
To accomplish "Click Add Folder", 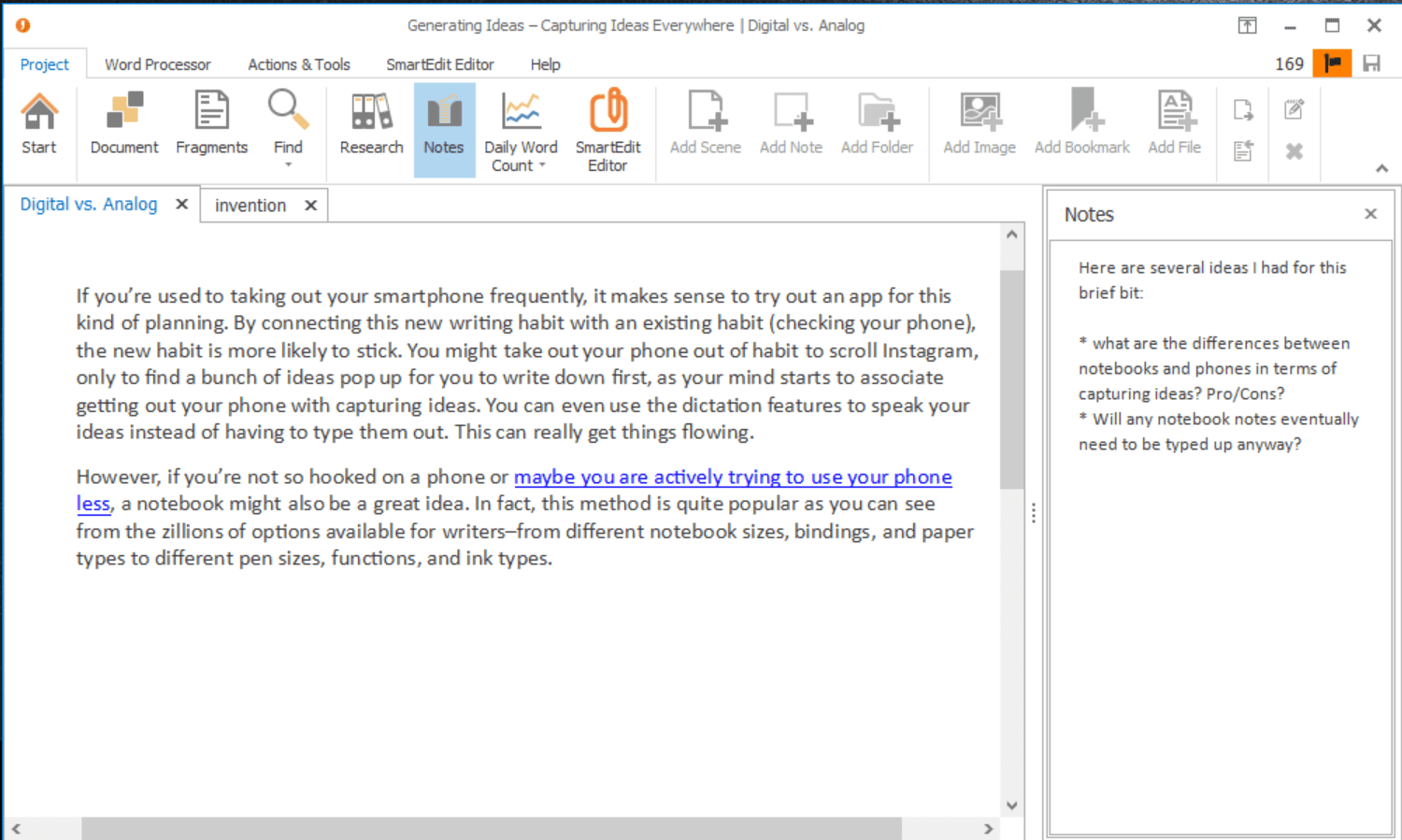I will click(877, 124).
